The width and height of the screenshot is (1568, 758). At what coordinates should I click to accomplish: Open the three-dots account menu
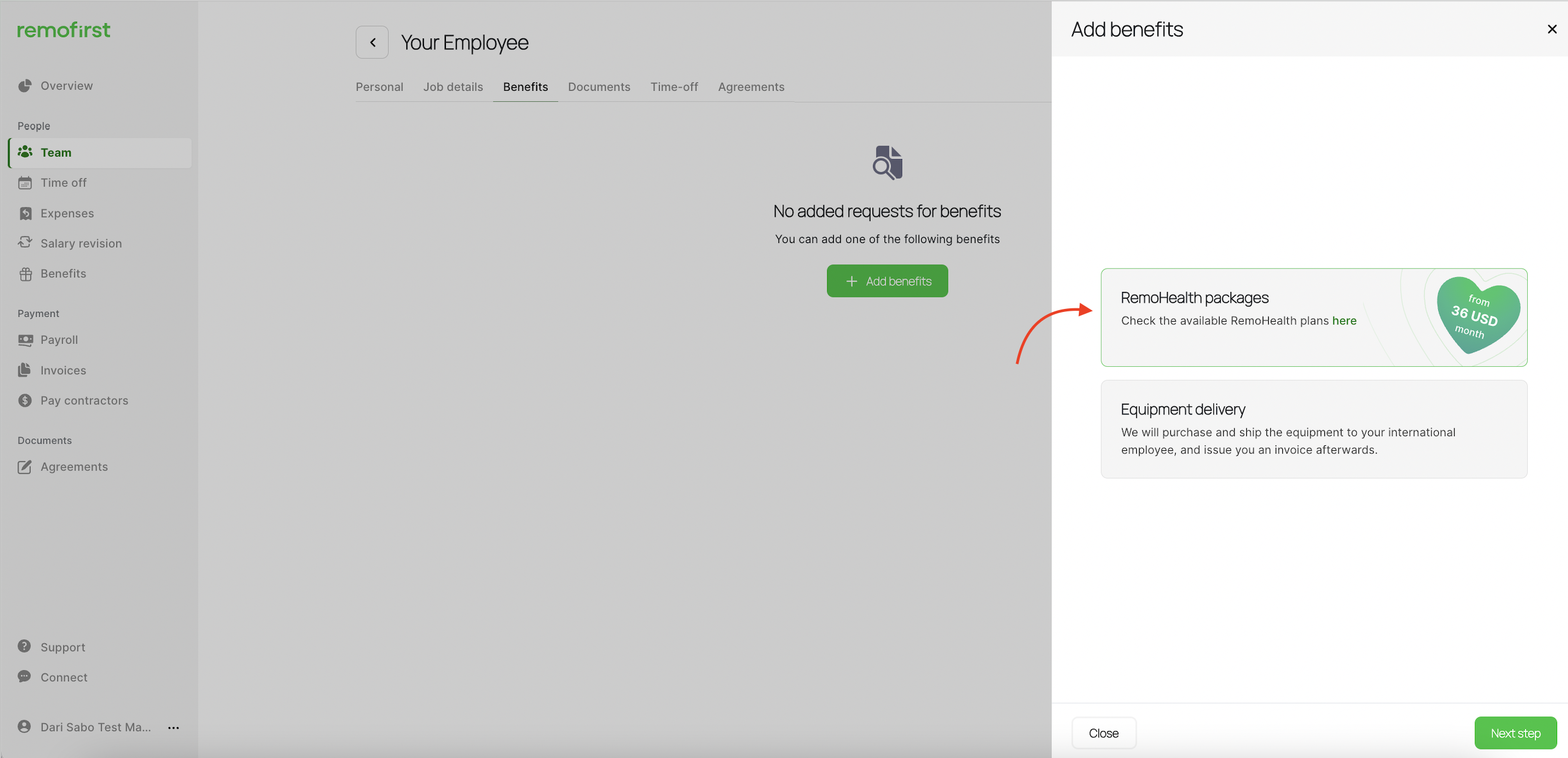pyautogui.click(x=174, y=728)
